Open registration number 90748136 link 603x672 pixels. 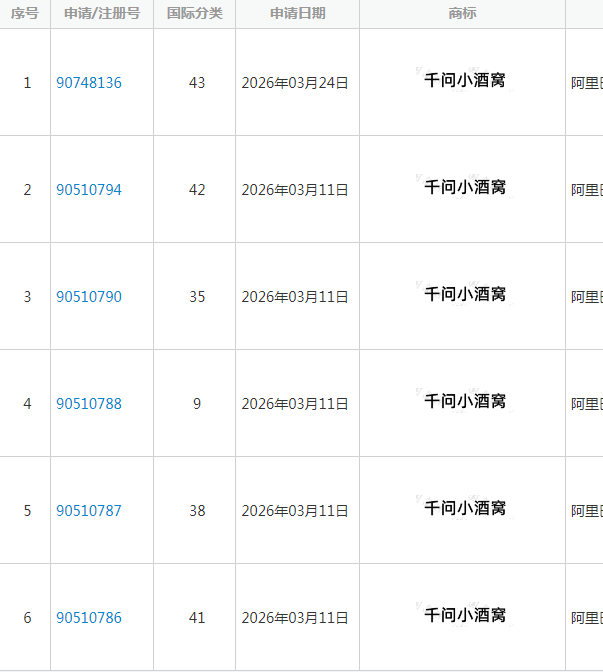pos(89,83)
